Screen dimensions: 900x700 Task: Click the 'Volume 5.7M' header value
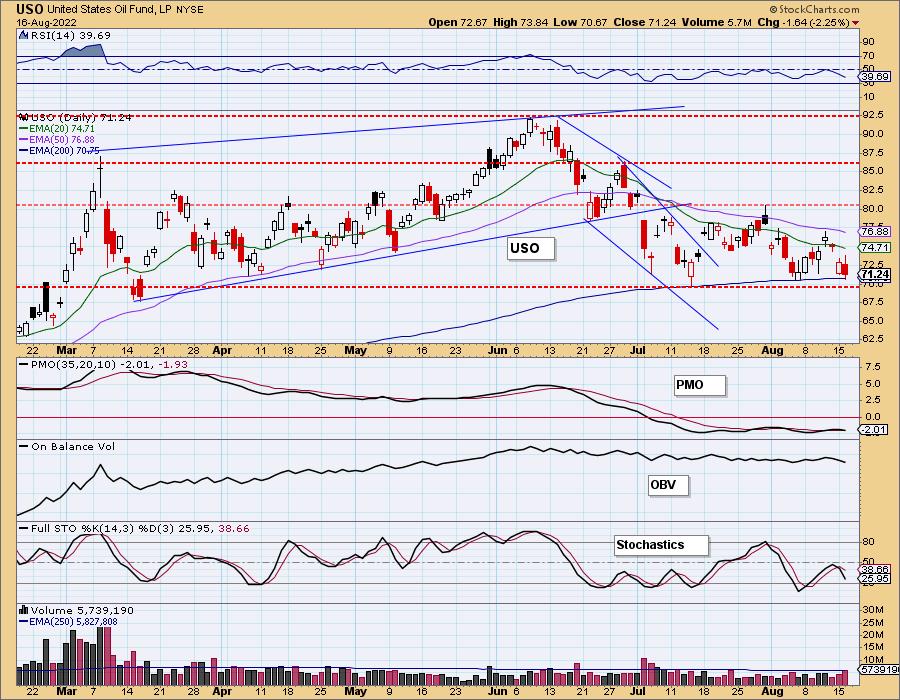tap(716, 22)
